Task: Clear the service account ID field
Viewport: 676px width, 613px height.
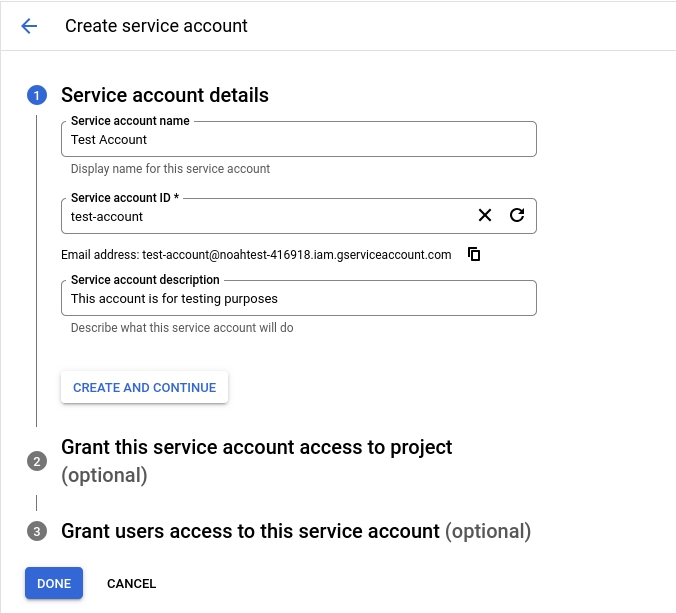Action: pos(485,215)
